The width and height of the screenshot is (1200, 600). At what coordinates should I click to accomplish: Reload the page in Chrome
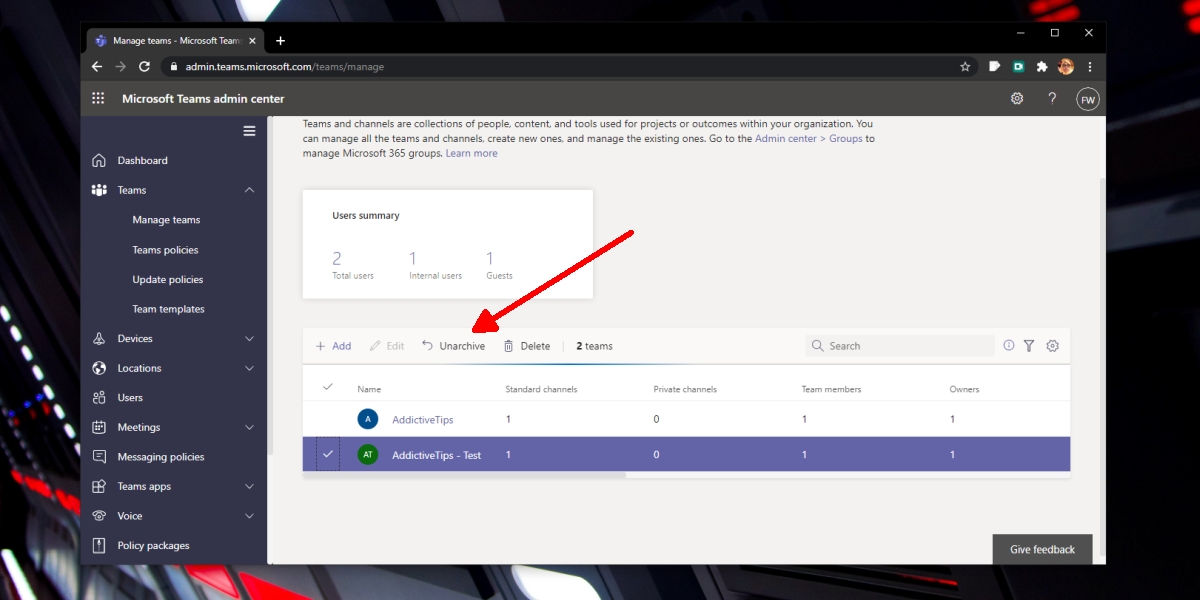click(144, 67)
